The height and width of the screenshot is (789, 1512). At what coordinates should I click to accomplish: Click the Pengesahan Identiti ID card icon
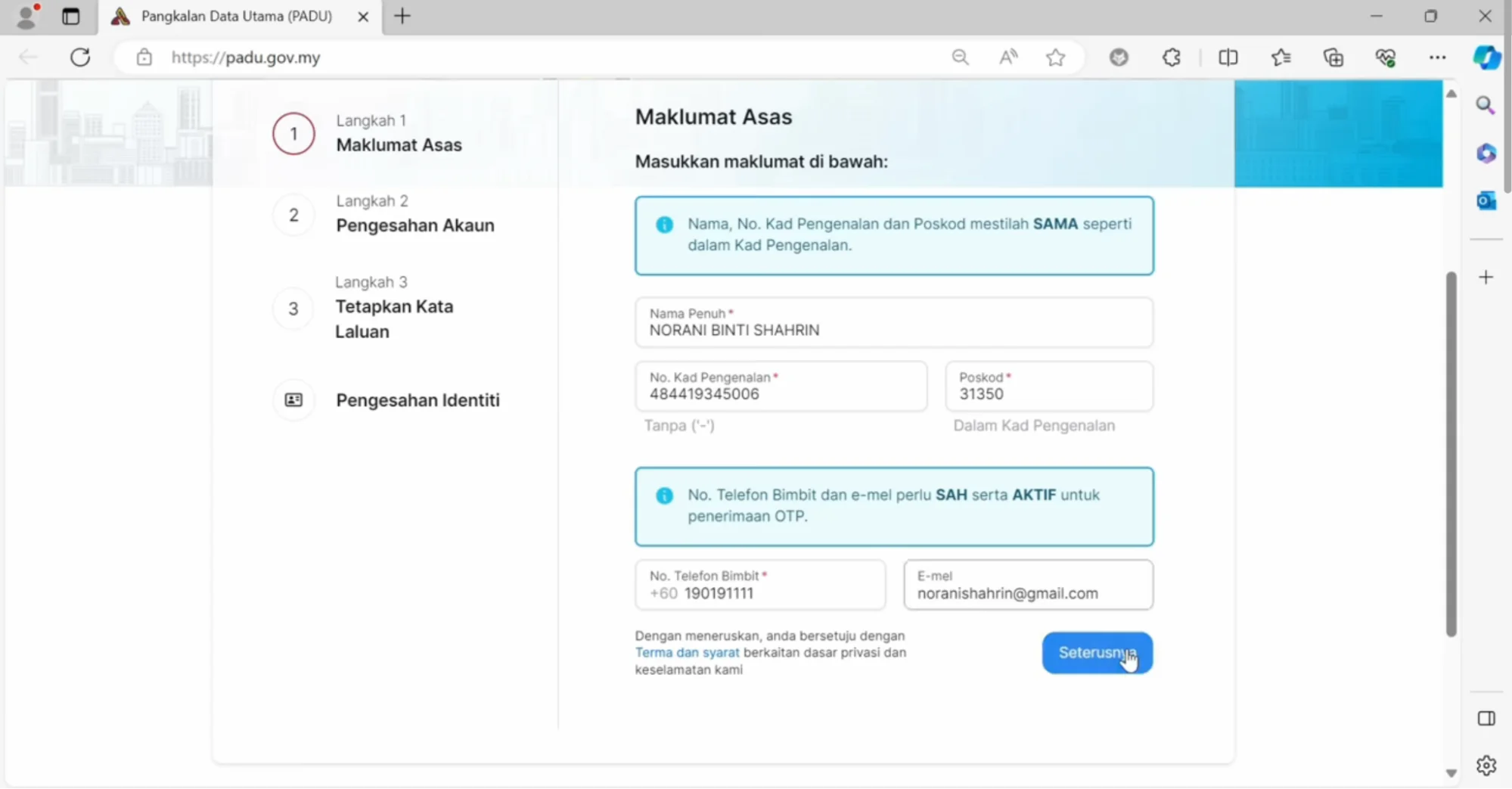[293, 400]
